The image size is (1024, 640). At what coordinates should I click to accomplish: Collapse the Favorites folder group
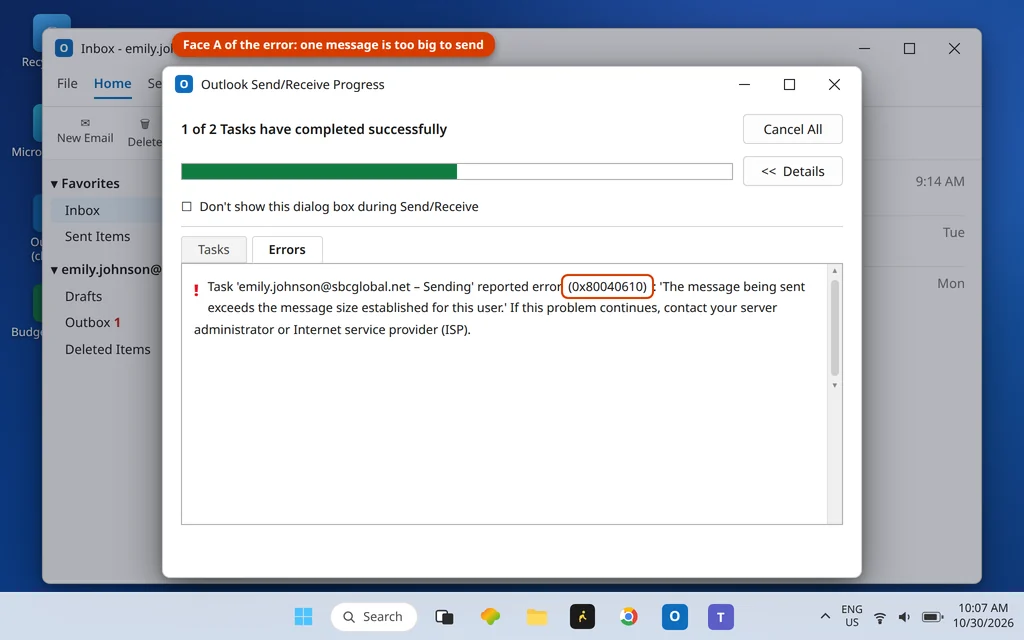point(54,184)
